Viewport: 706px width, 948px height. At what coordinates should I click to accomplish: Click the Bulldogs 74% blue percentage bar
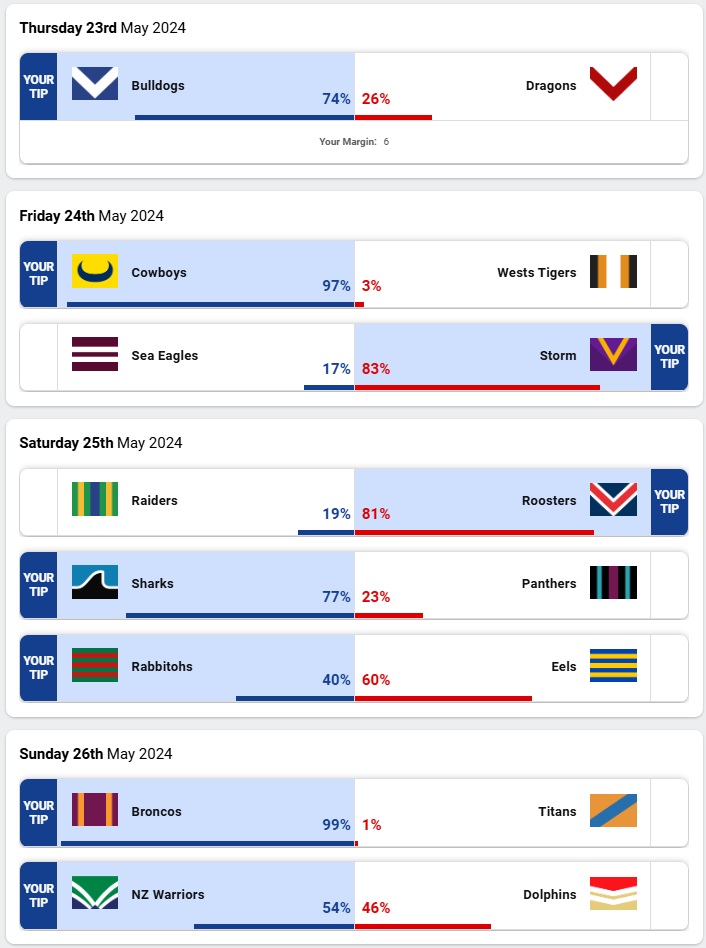(x=244, y=117)
